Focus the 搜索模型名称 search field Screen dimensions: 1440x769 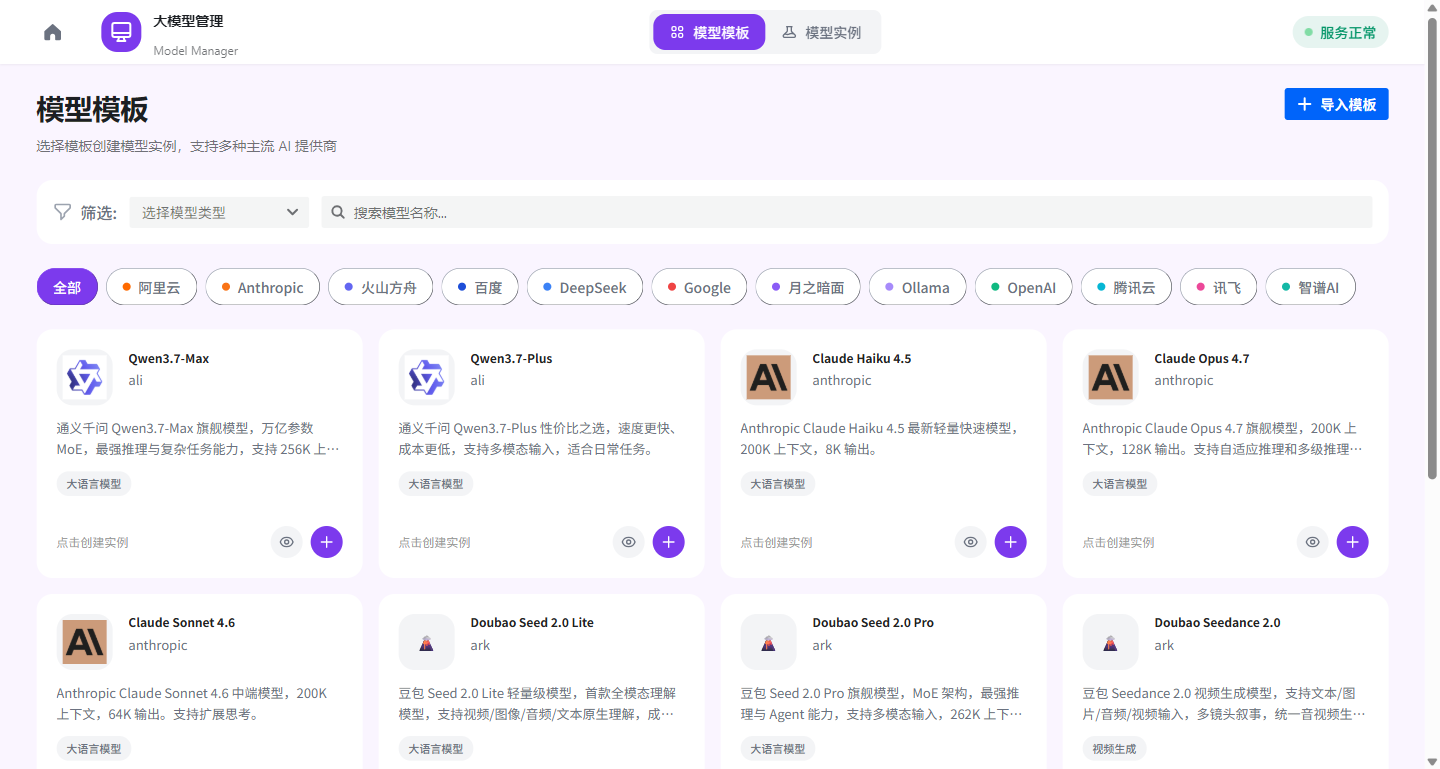coord(847,212)
